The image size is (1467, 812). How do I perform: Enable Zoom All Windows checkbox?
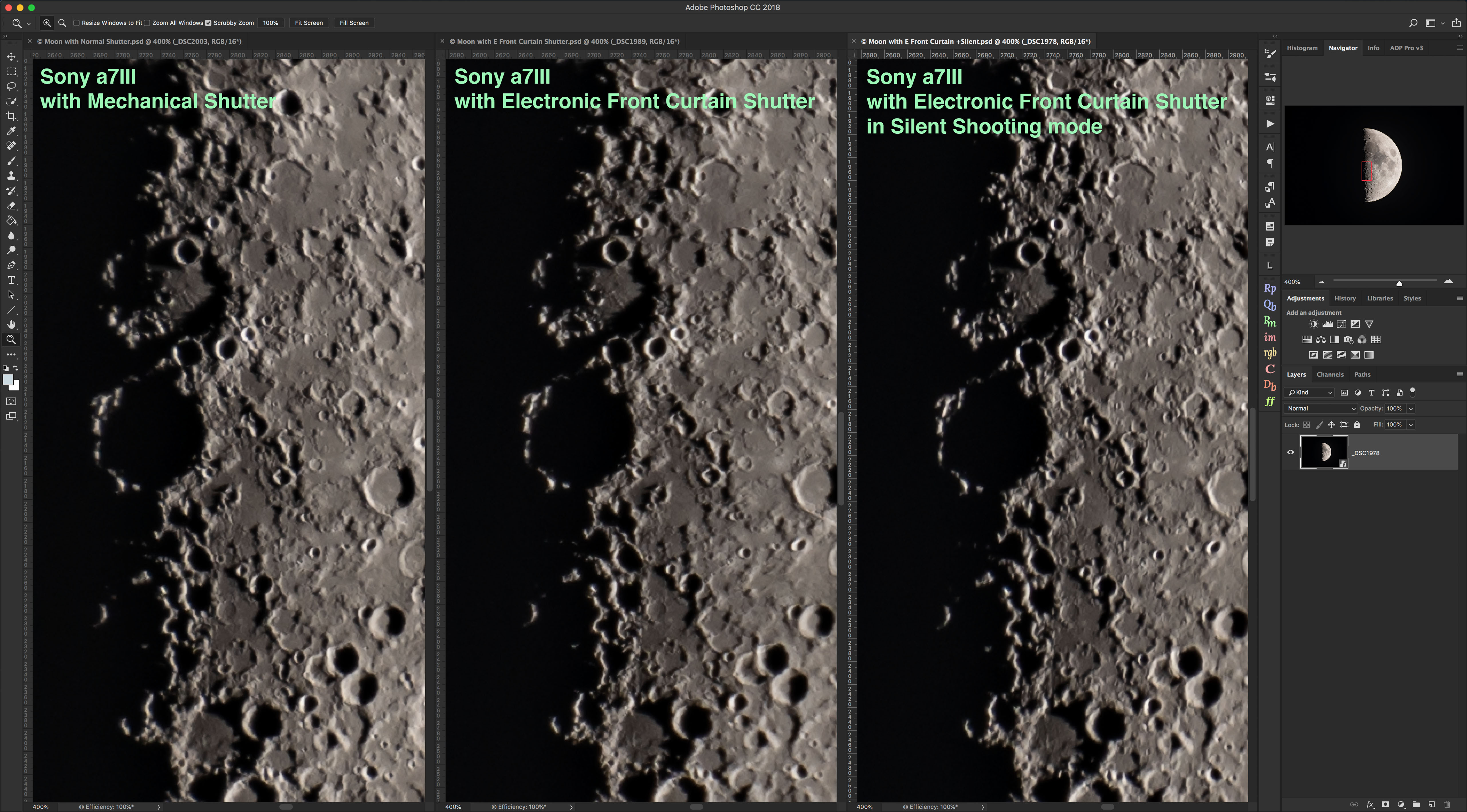click(147, 23)
